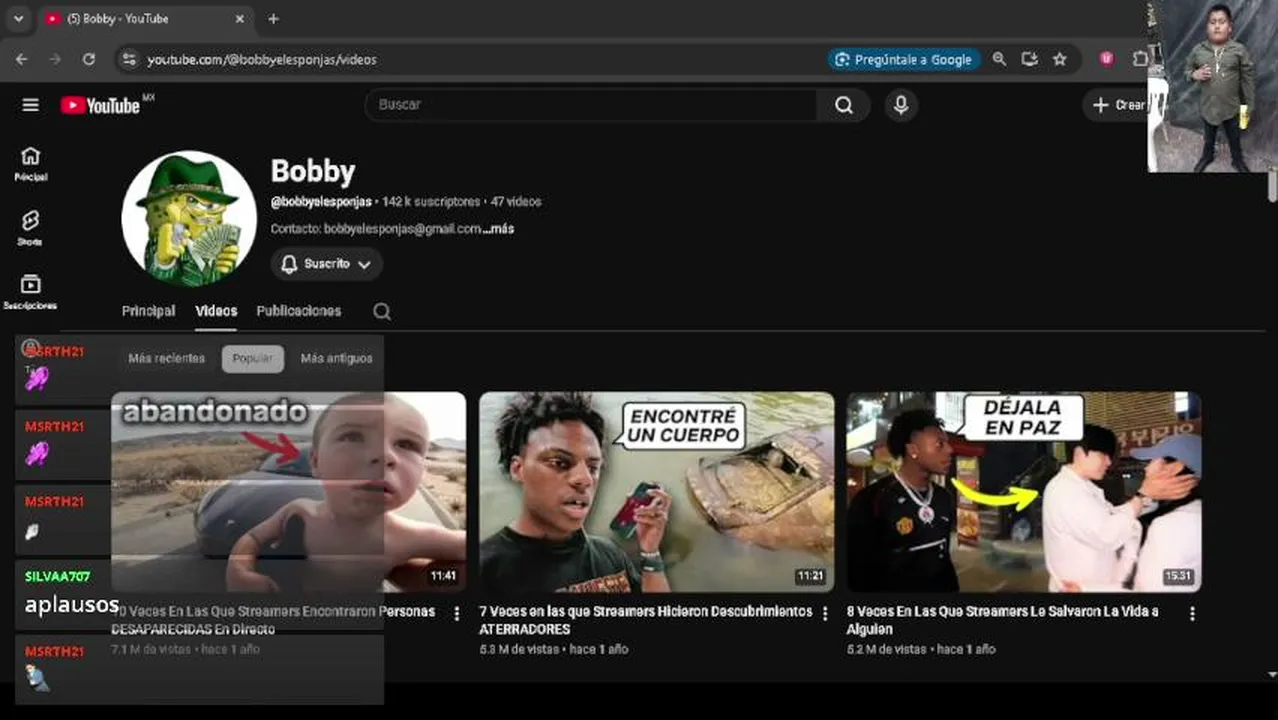Open browser zoom magnifier icon

(999, 59)
